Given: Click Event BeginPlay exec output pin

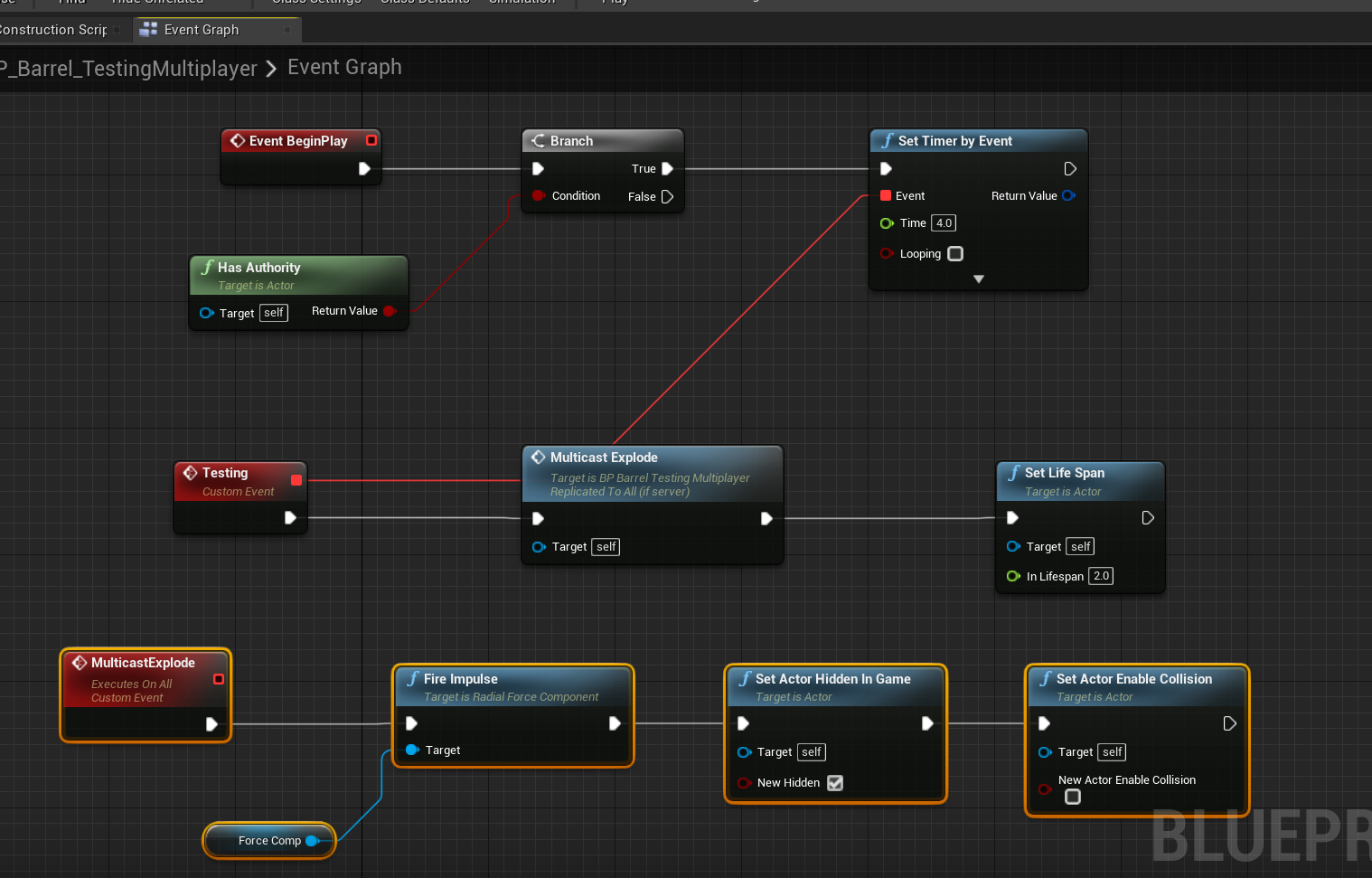Looking at the screenshot, I should [x=364, y=168].
